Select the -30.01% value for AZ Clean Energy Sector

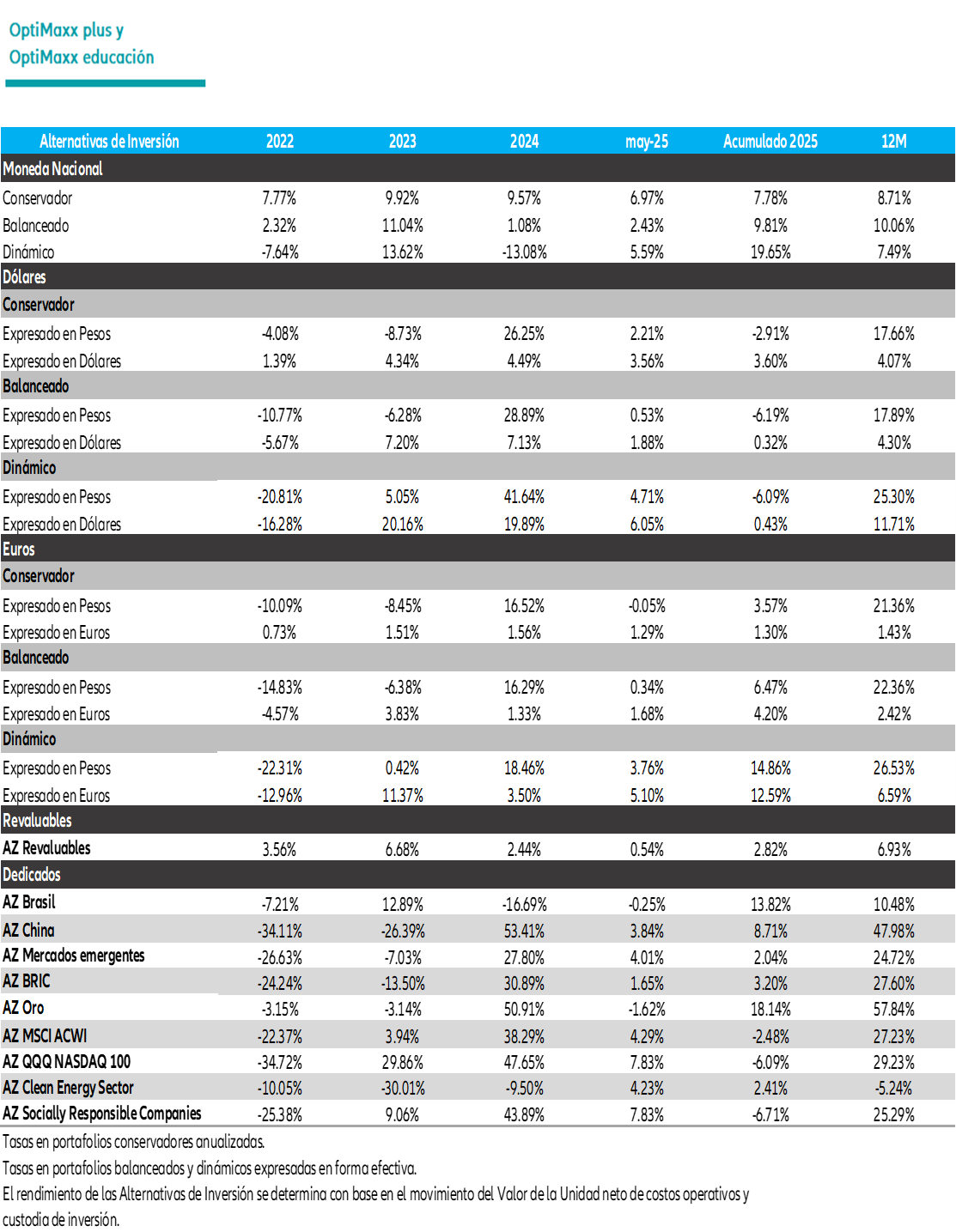click(x=403, y=1089)
